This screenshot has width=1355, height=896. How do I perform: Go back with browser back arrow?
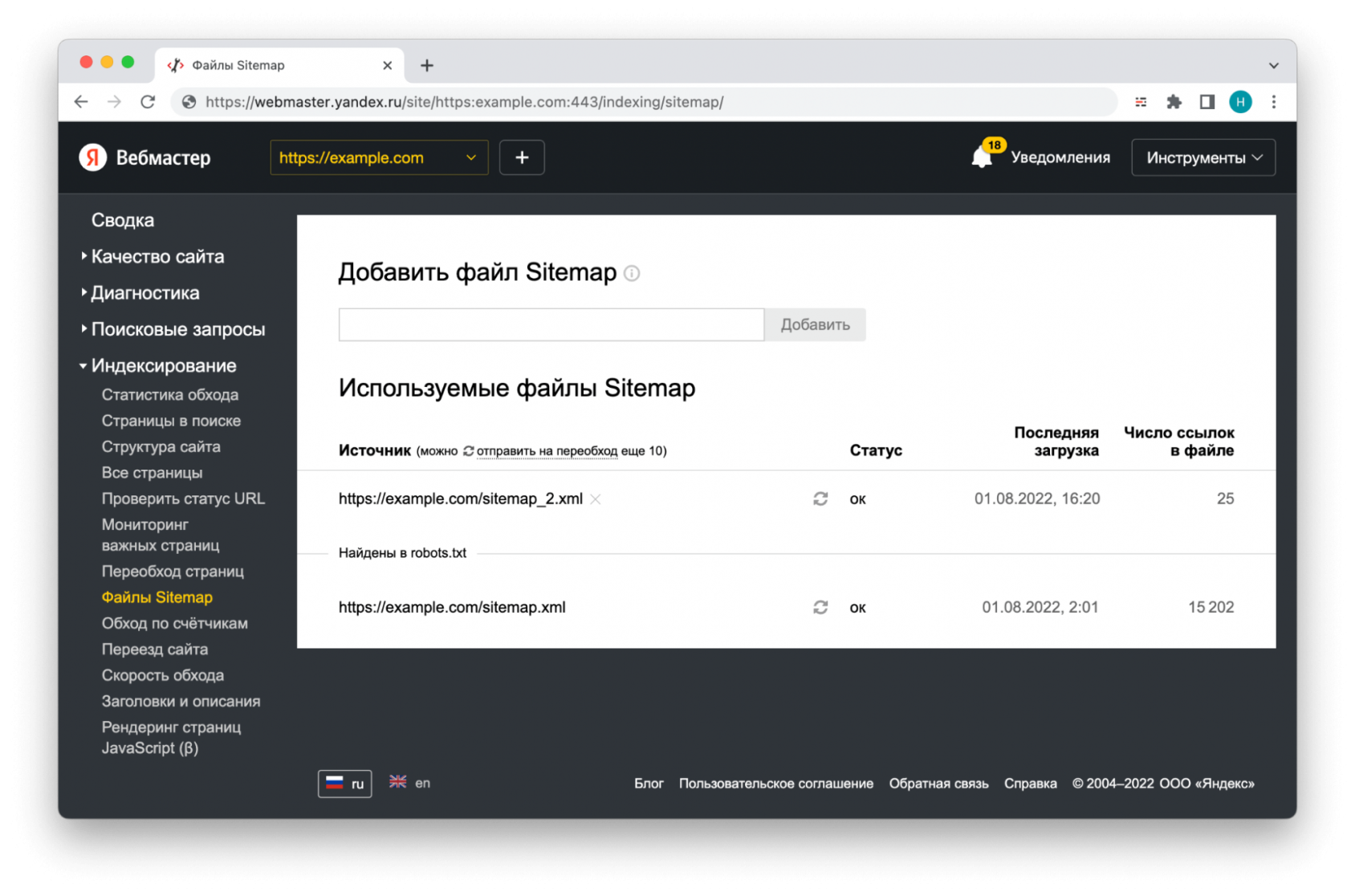[x=81, y=102]
